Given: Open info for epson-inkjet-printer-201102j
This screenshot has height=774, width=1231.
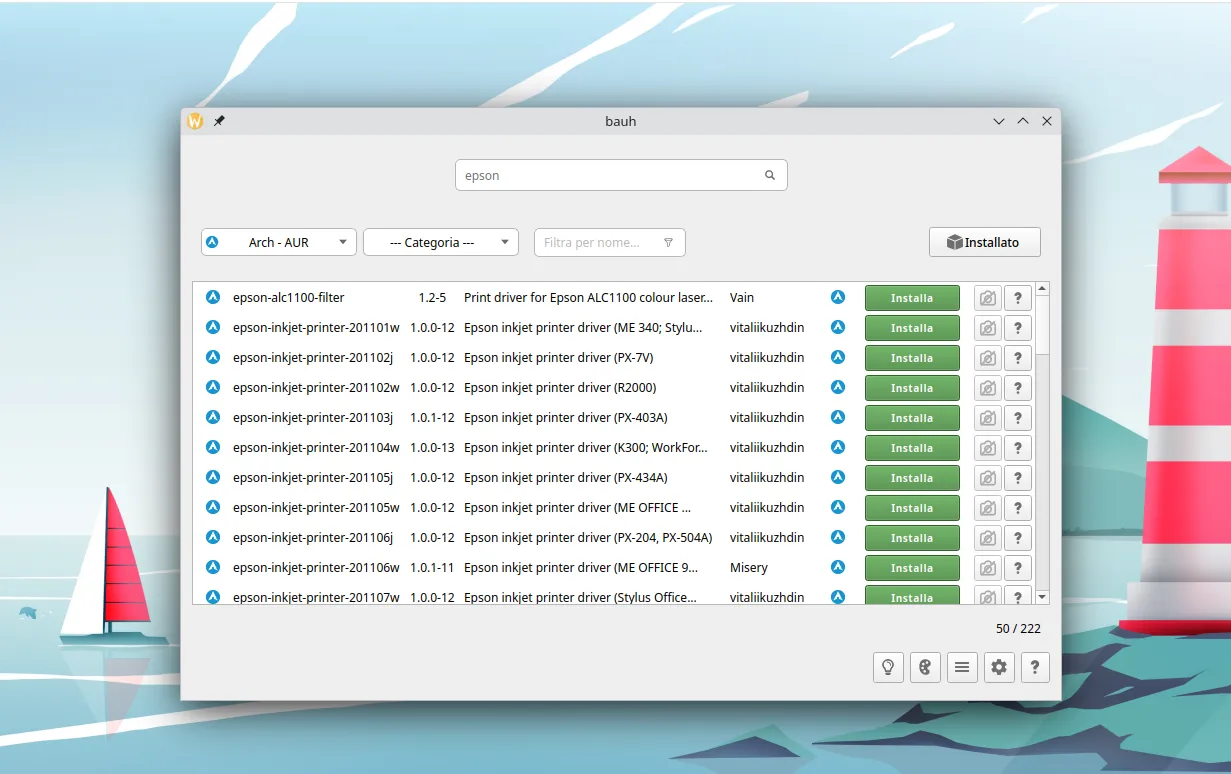Looking at the screenshot, I should (x=1017, y=358).
